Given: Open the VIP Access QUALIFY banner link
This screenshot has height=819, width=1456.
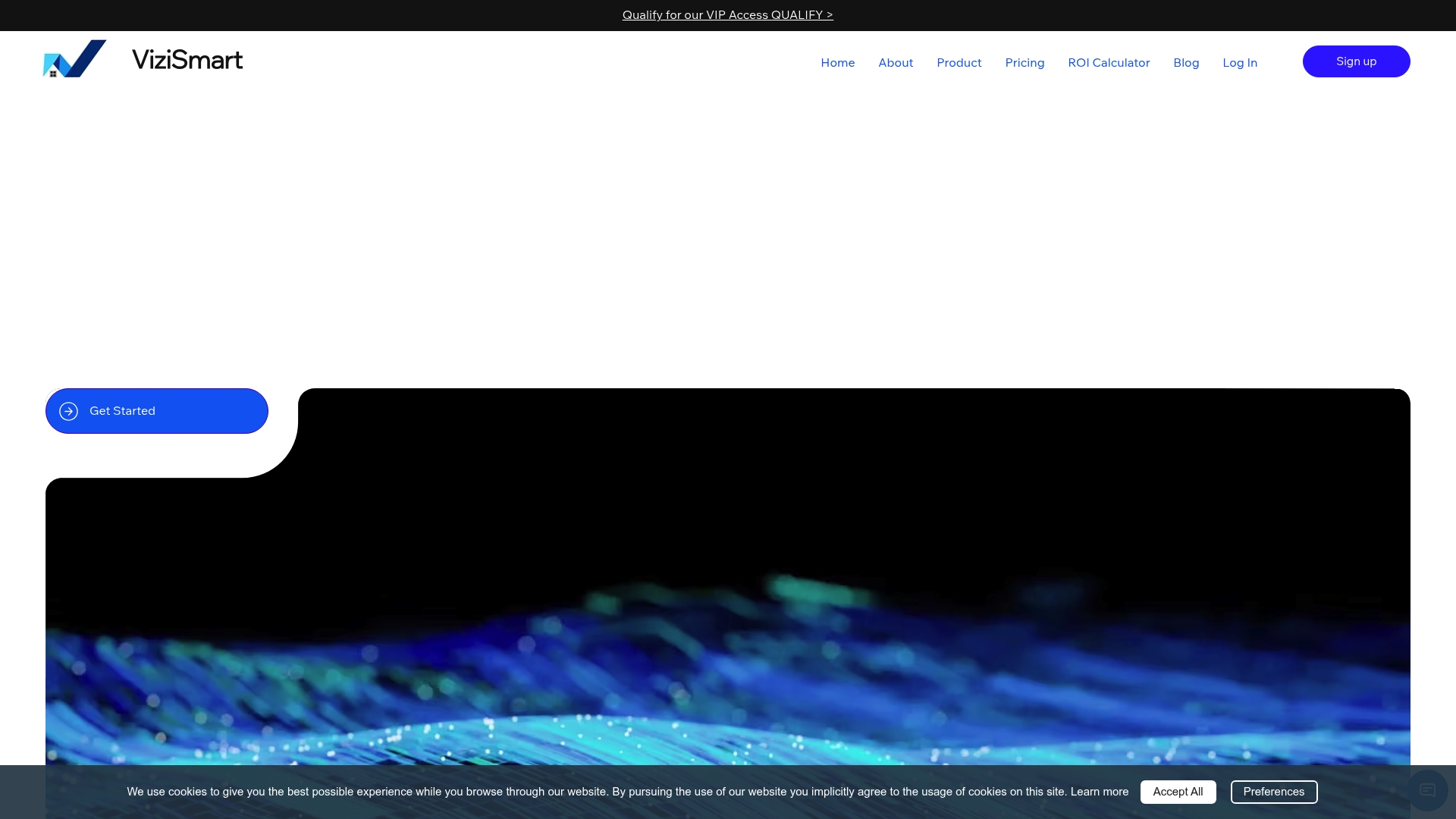Looking at the screenshot, I should pos(727,15).
